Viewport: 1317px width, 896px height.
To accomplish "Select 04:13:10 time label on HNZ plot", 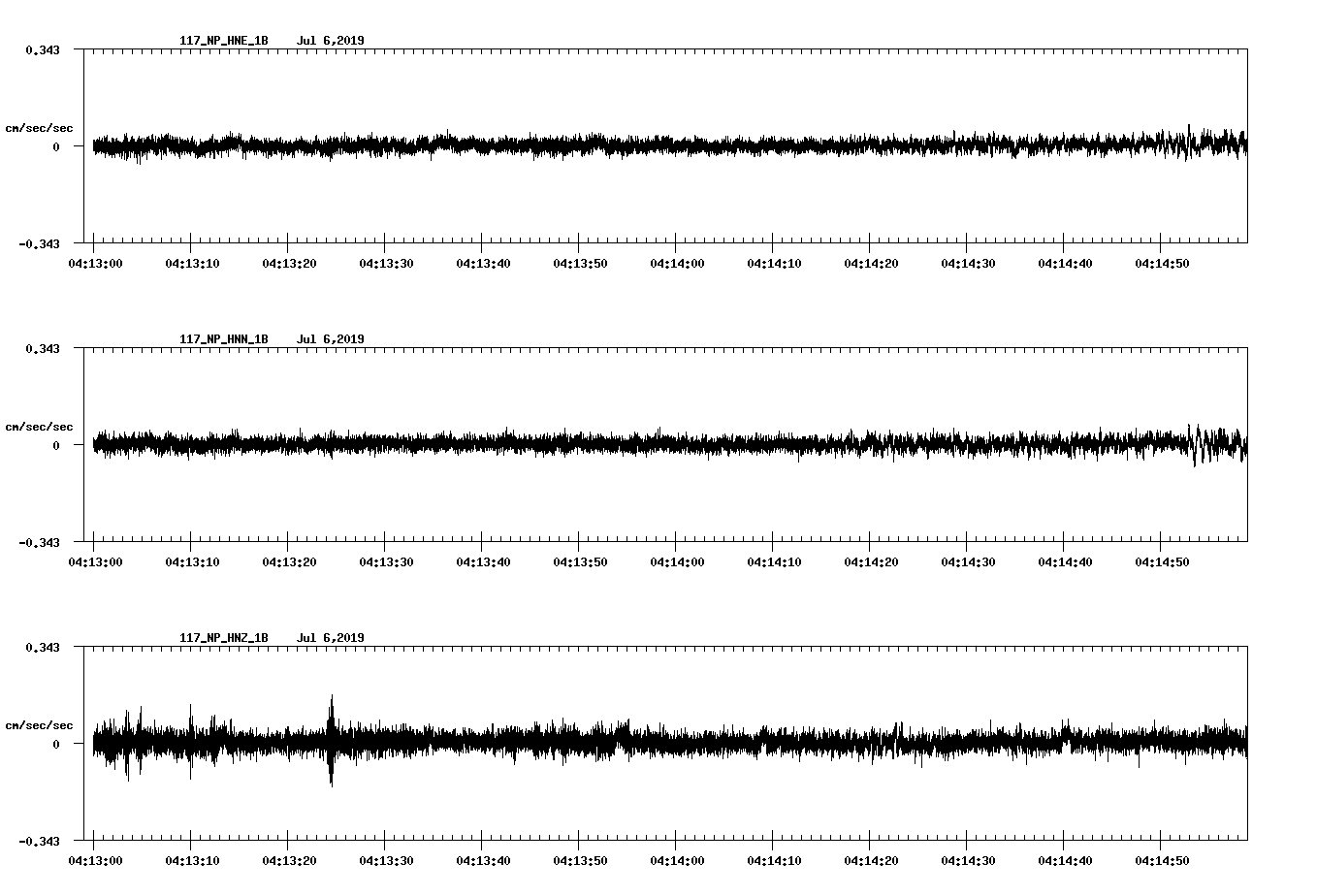I will (191, 860).
